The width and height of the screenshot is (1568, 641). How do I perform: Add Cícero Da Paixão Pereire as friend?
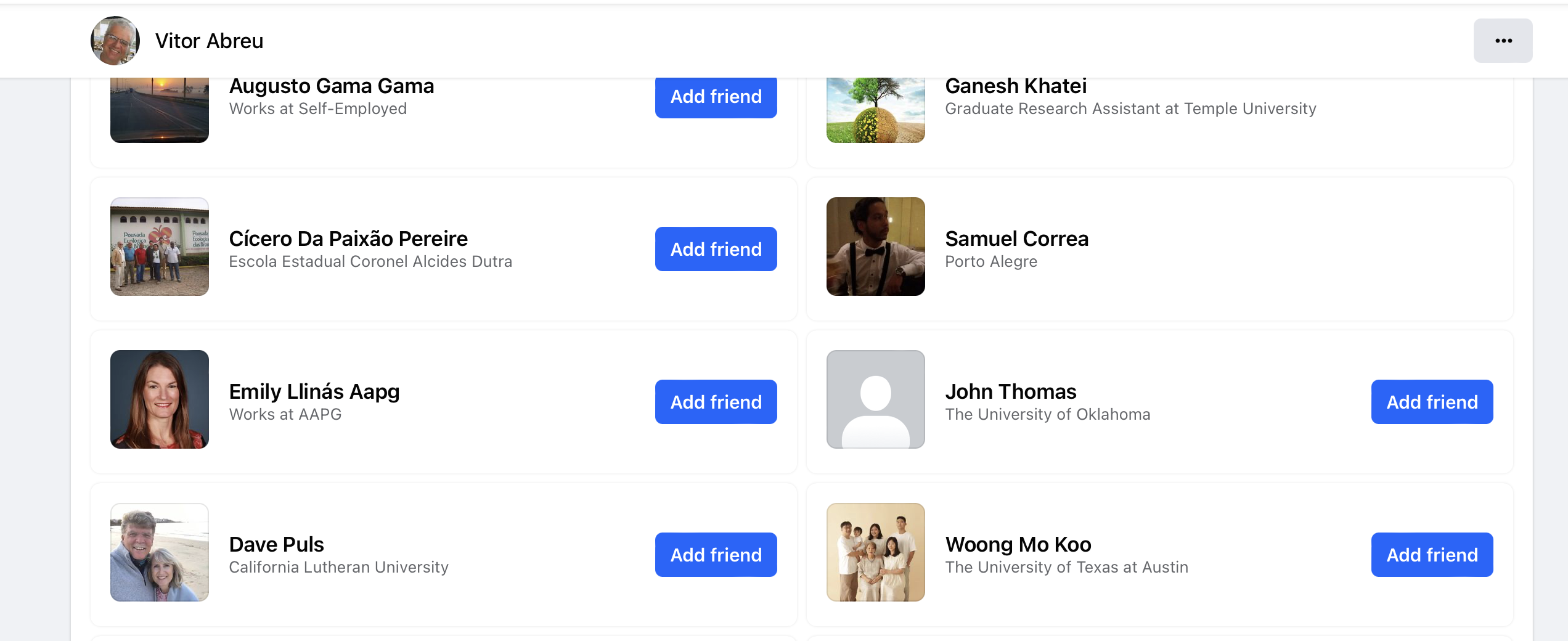(x=716, y=249)
